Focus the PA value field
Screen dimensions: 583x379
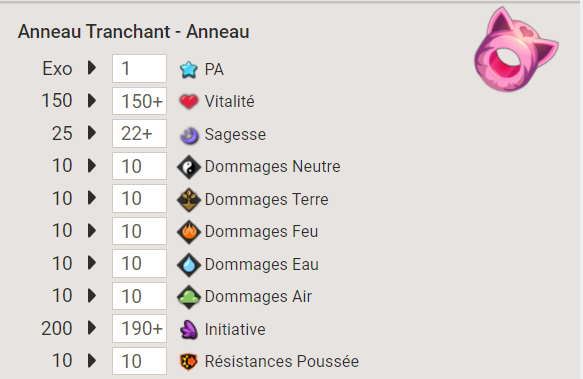tap(139, 68)
